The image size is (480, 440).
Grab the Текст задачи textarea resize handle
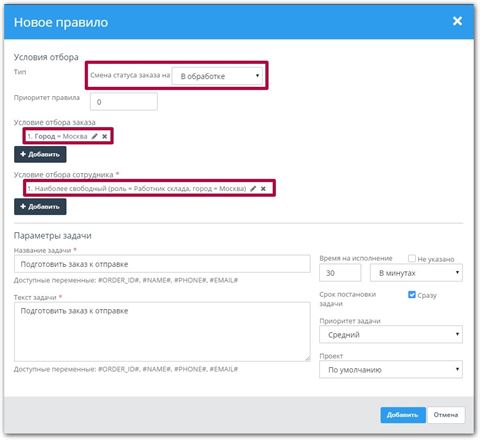[x=307, y=358]
